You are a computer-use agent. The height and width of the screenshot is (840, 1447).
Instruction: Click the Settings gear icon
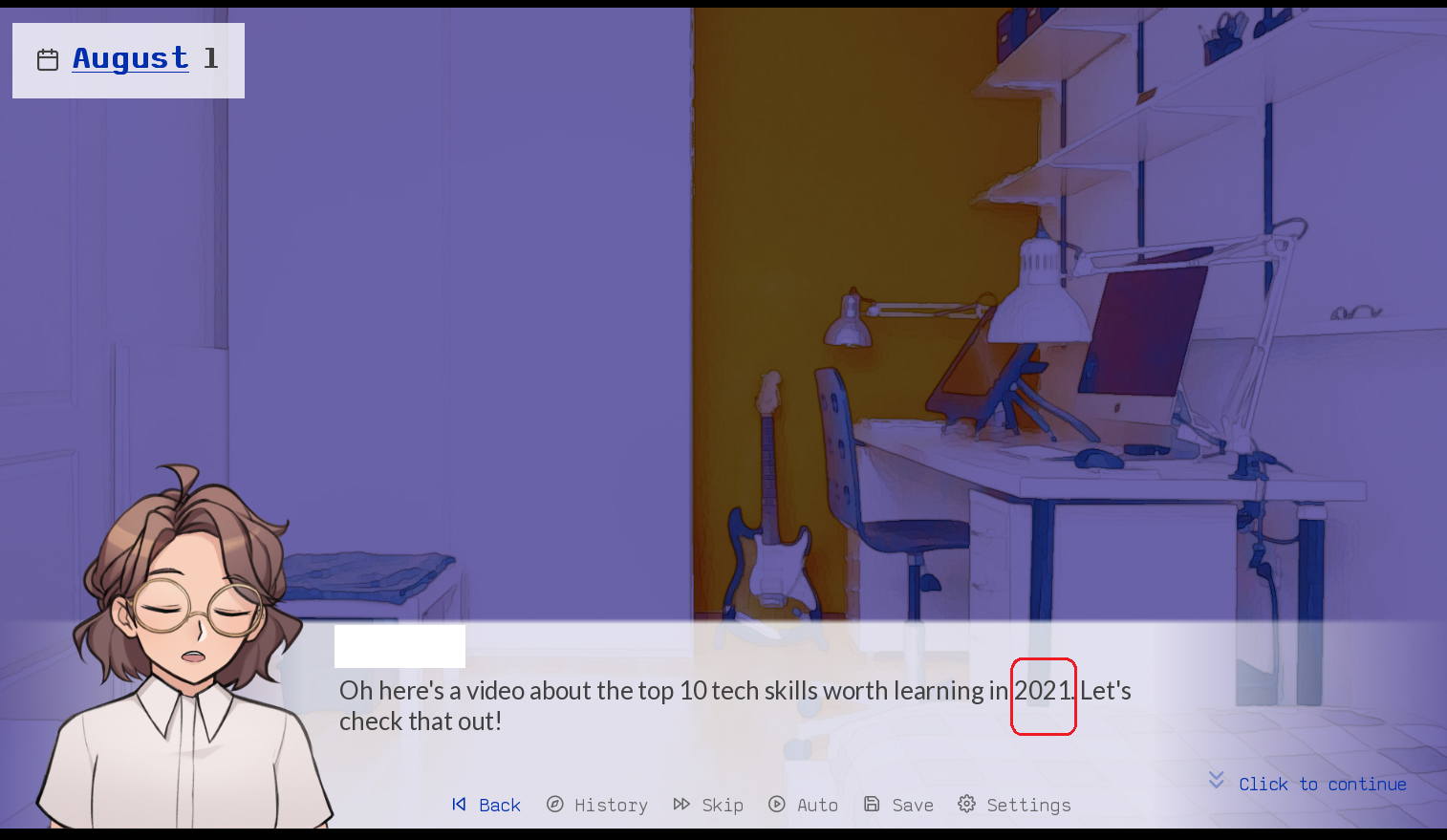coord(966,804)
